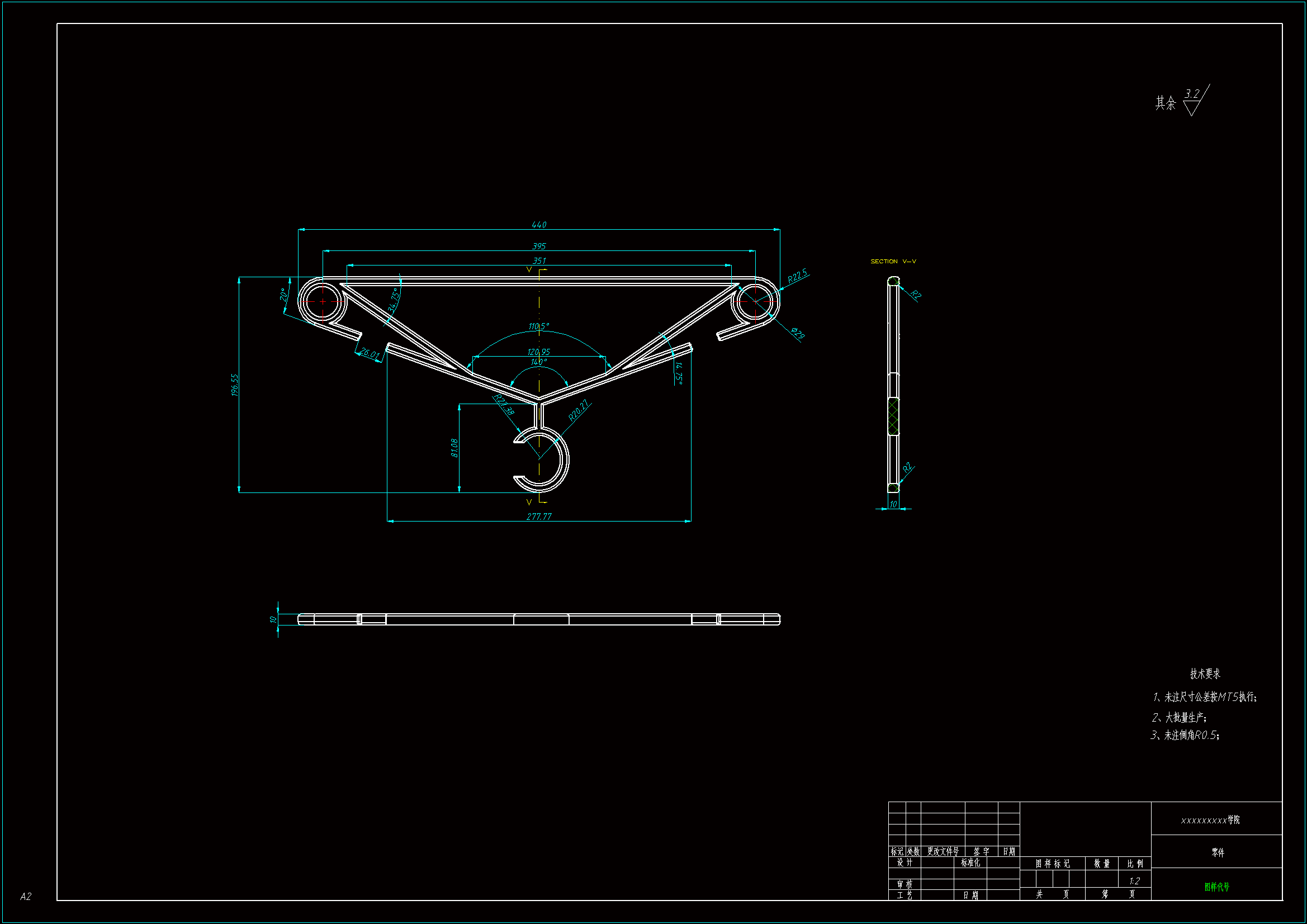This screenshot has height=924, width=1307.
Task: Click the A2 sheet size label
Action: (x=26, y=896)
